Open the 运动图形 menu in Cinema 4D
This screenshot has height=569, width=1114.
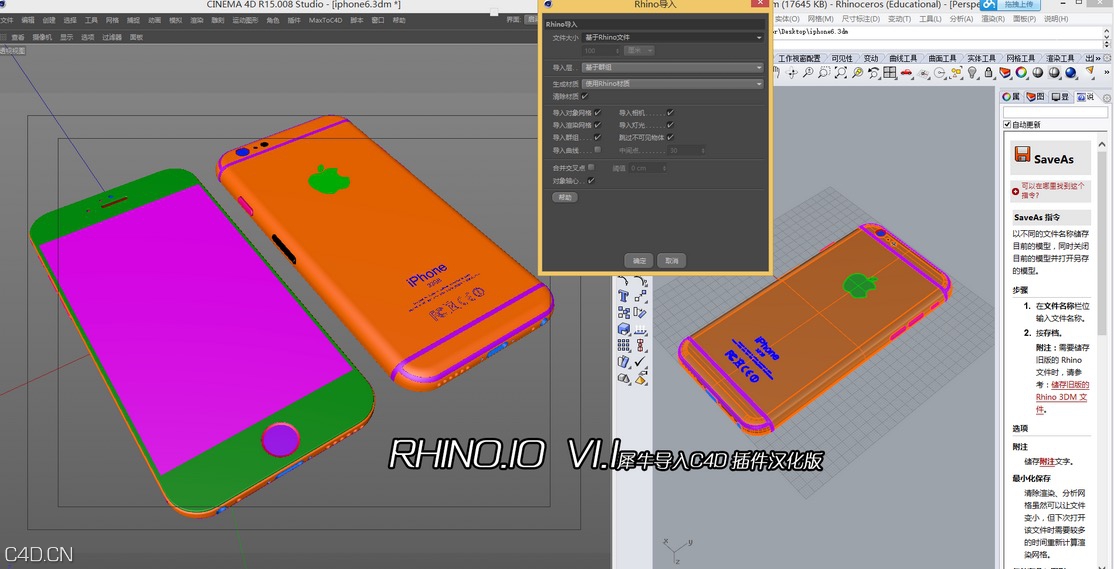tap(245, 21)
